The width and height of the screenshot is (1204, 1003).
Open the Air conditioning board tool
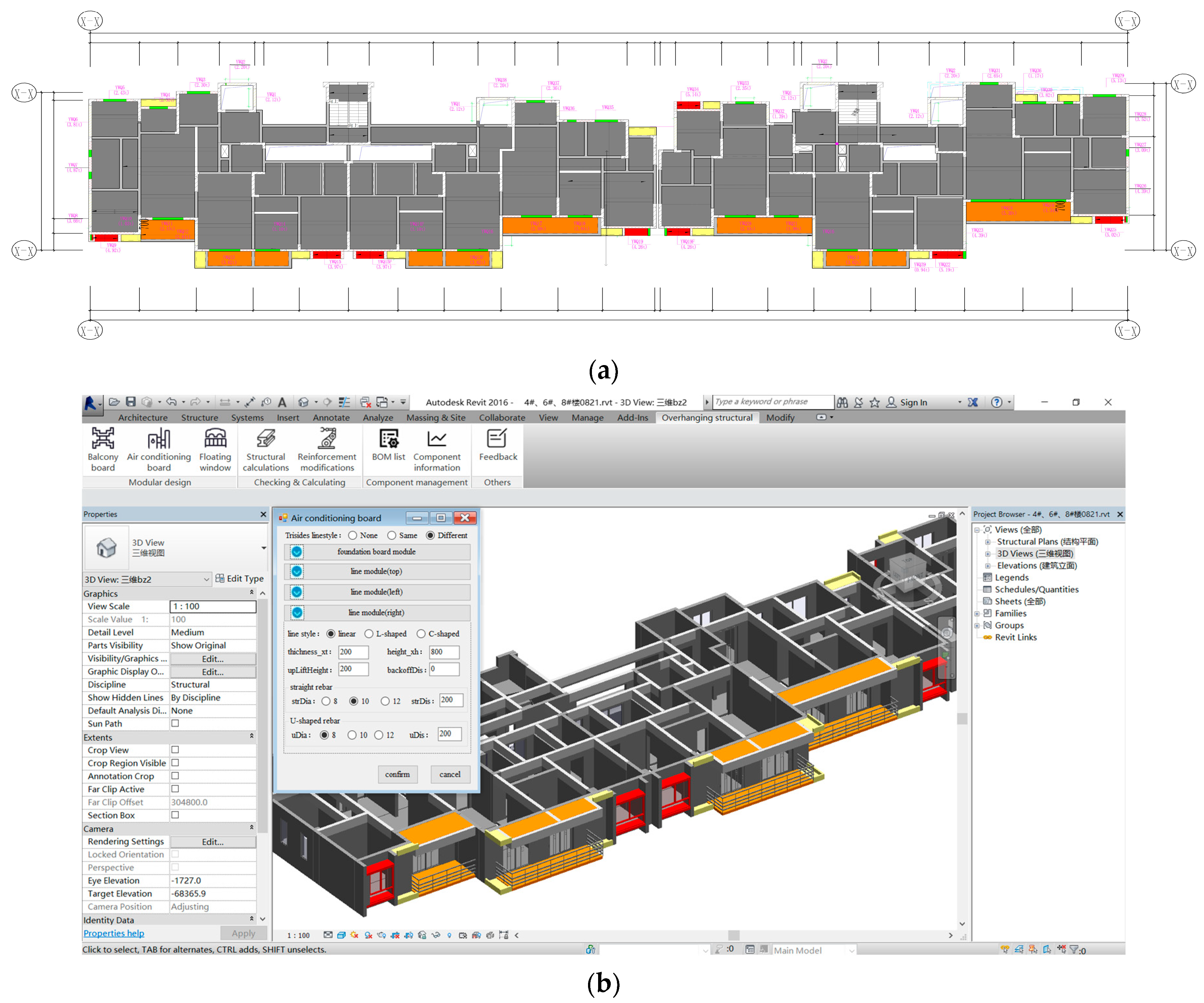pyautogui.click(x=158, y=449)
